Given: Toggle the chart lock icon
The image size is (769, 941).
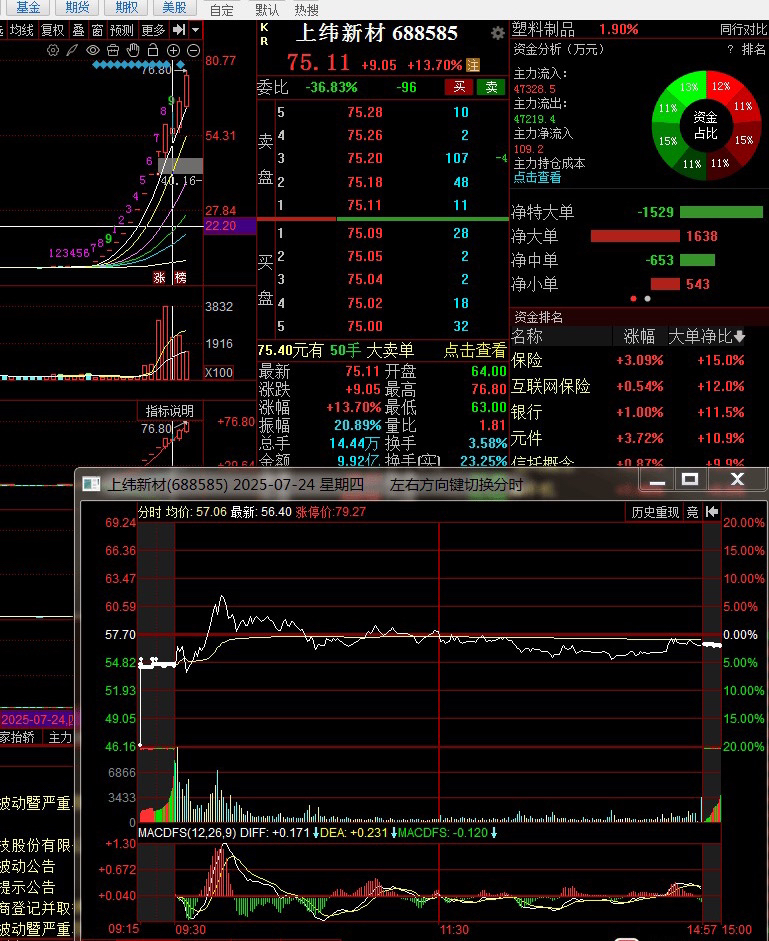Looking at the screenshot, I should [x=153, y=50].
